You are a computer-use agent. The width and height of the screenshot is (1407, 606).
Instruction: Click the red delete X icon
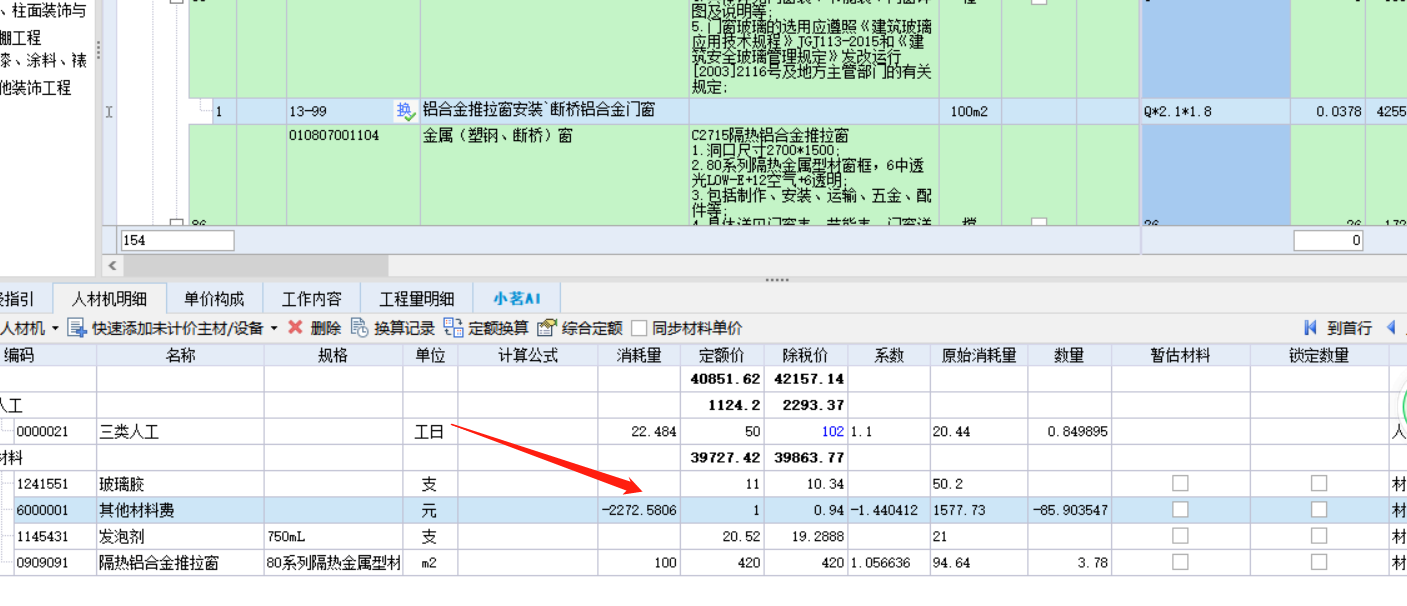click(295, 328)
